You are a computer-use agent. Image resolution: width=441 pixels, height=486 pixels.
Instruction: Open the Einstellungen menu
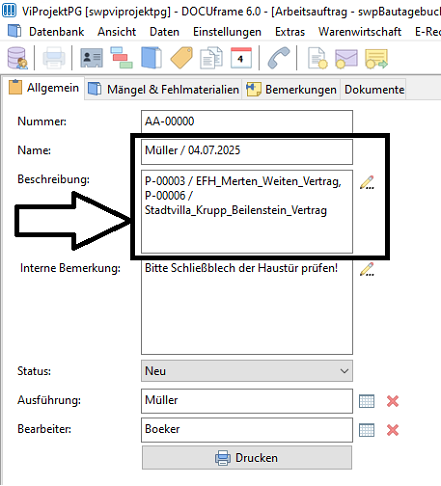(227, 32)
